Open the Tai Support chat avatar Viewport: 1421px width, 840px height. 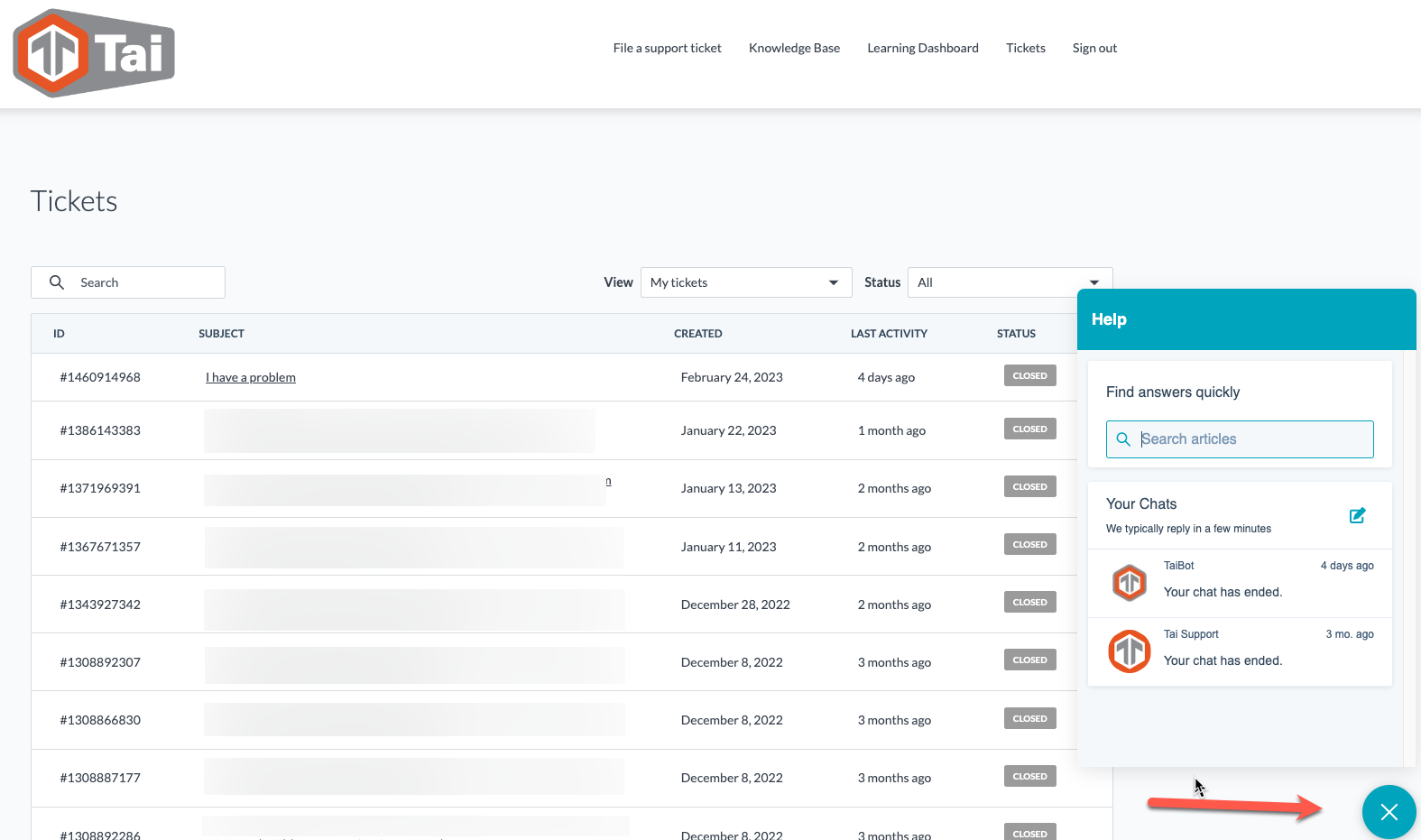click(x=1130, y=651)
